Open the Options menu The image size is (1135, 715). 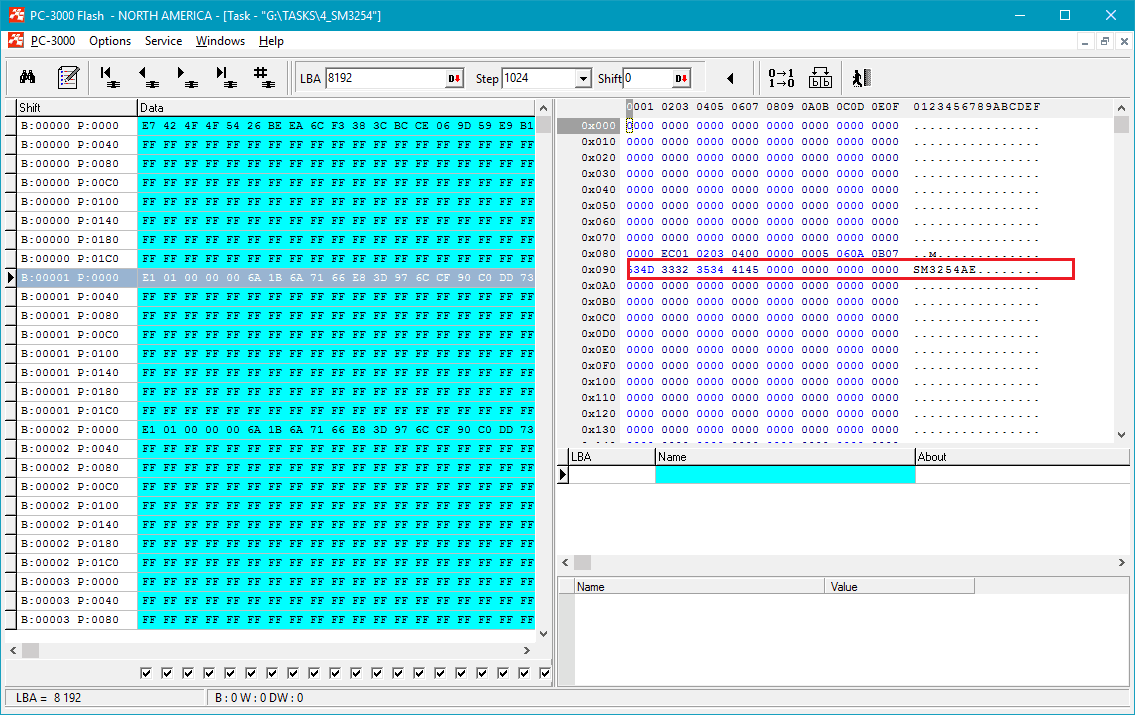tap(110, 41)
